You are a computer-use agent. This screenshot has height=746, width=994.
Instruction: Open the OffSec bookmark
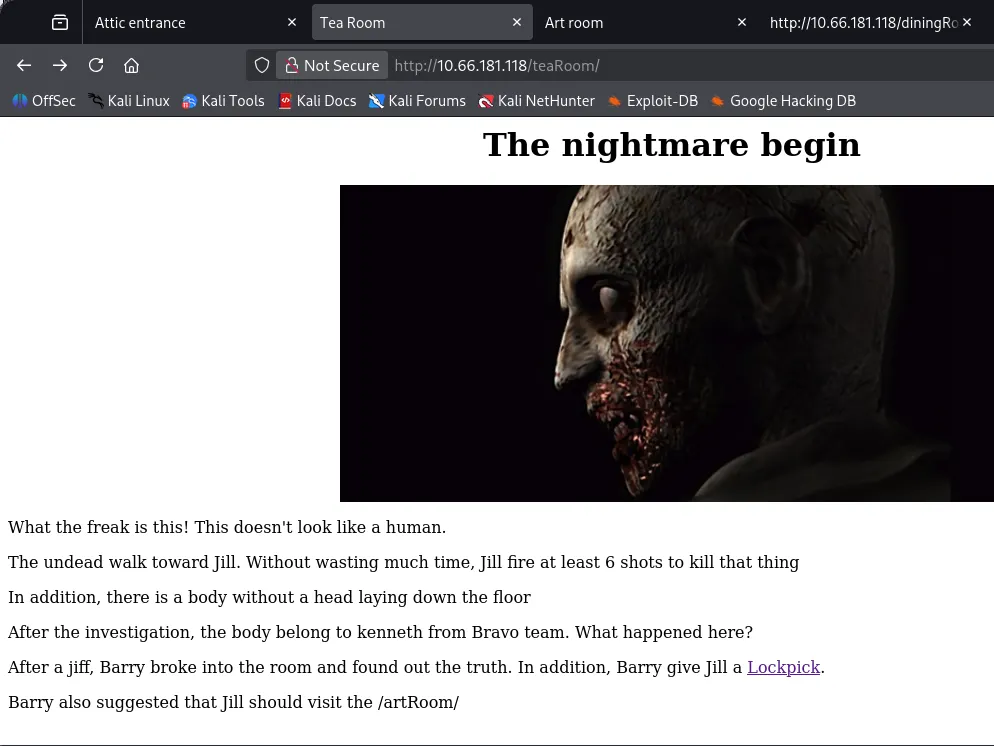coord(44,100)
